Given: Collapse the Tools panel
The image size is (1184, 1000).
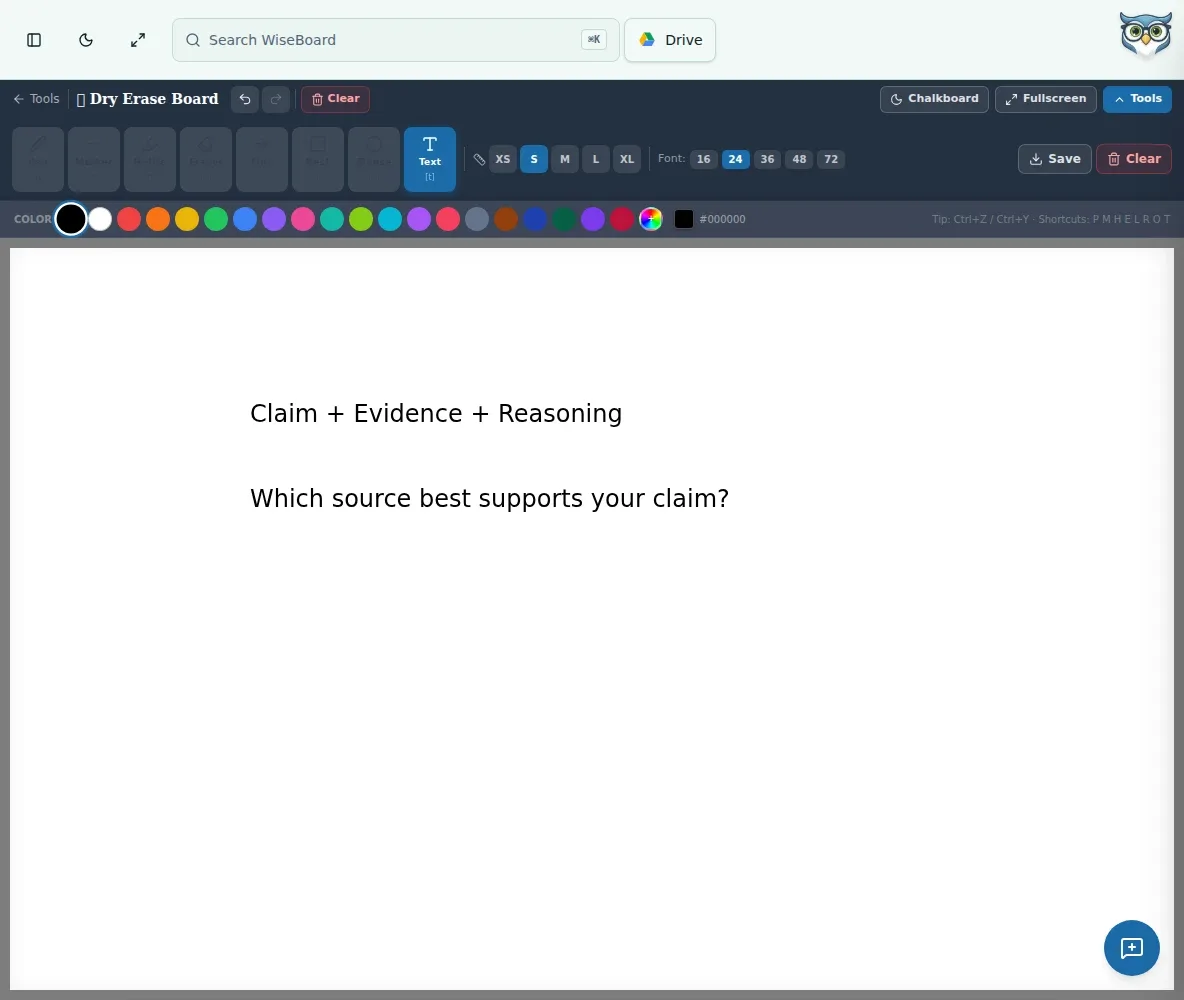Looking at the screenshot, I should [x=1137, y=99].
